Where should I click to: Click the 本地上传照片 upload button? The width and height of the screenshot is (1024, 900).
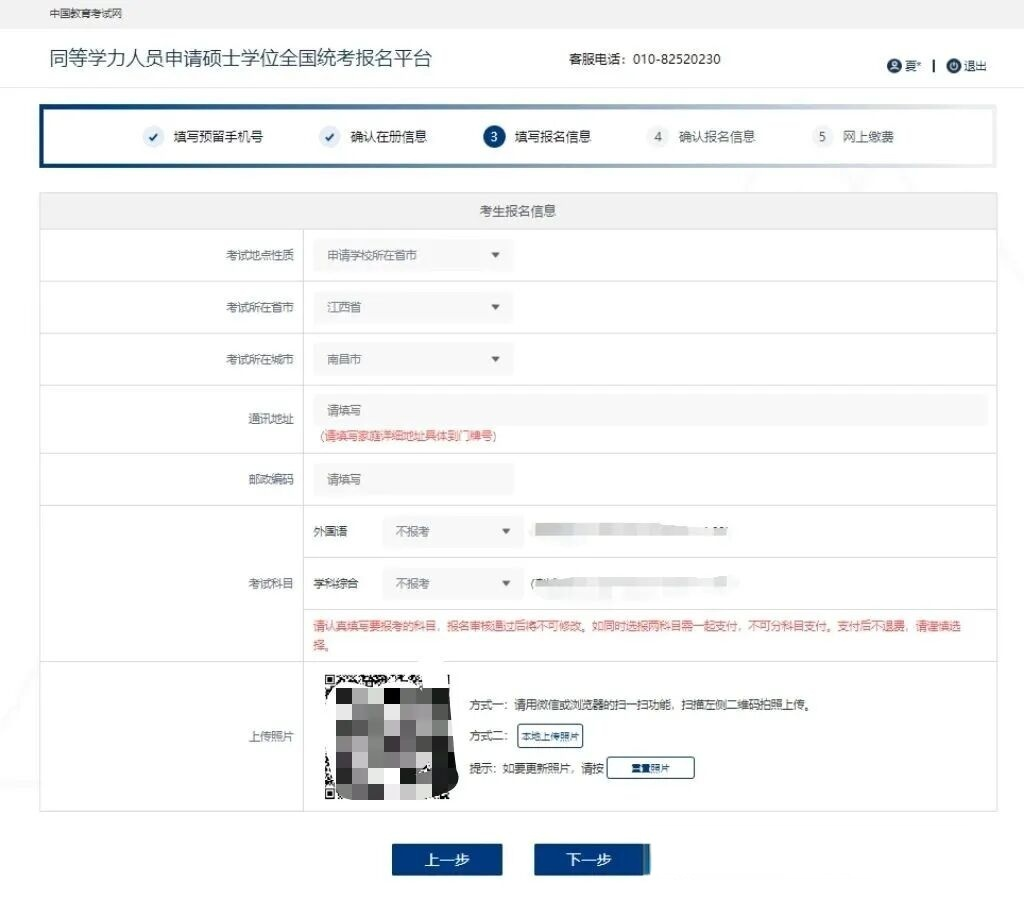pyautogui.click(x=551, y=737)
